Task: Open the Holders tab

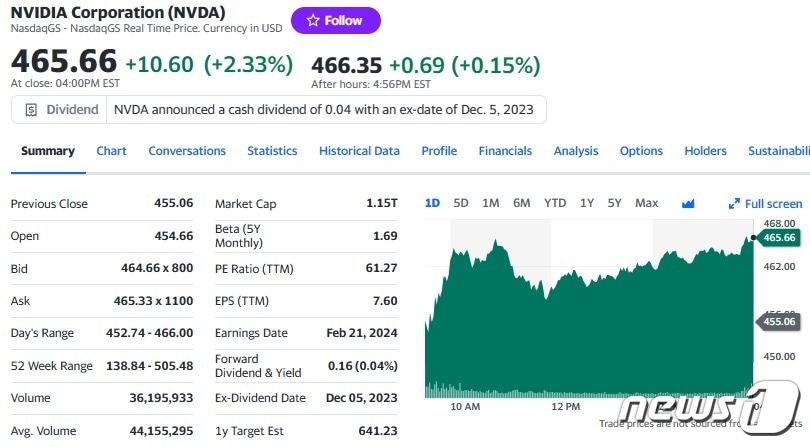Action: 705,151
